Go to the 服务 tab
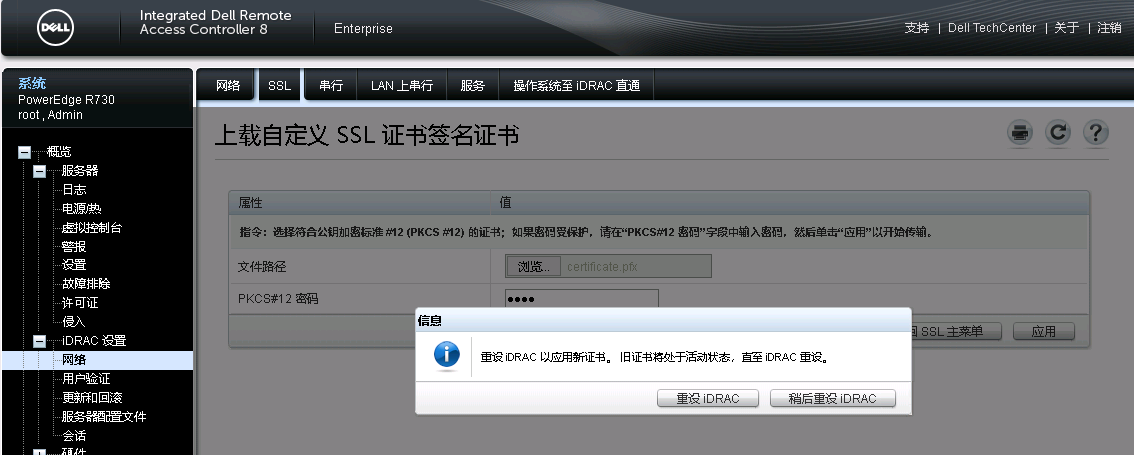This screenshot has height=455, width=1134. click(472, 85)
